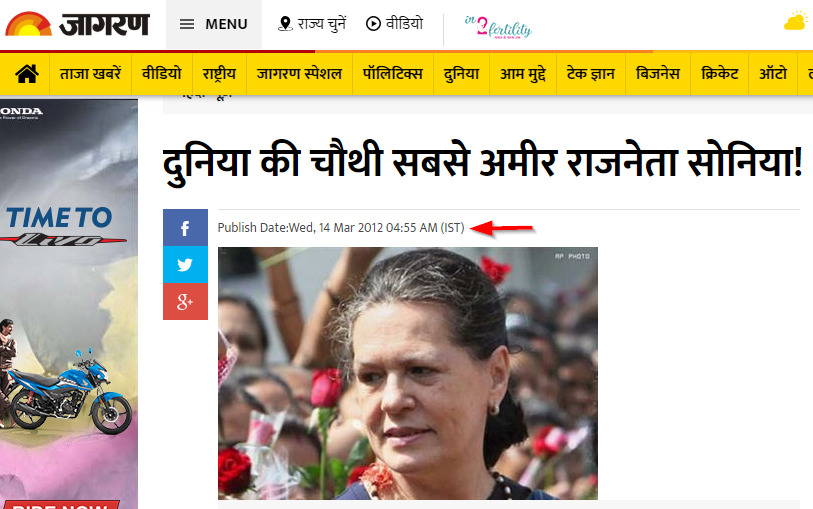The width and height of the screenshot is (813, 509).
Task: Open the बिजनेस section
Action: tap(657, 74)
